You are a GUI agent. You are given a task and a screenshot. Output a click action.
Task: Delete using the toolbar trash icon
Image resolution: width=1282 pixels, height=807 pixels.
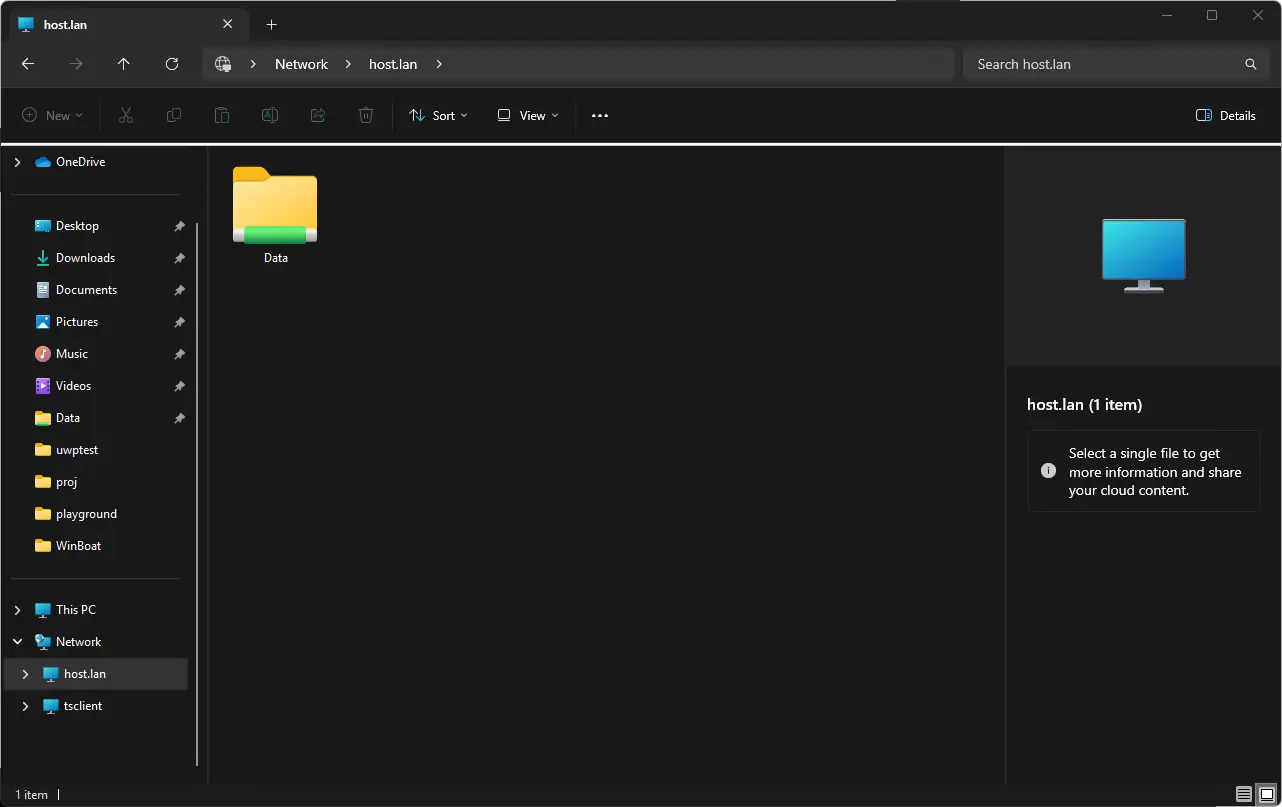click(x=365, y=115)
